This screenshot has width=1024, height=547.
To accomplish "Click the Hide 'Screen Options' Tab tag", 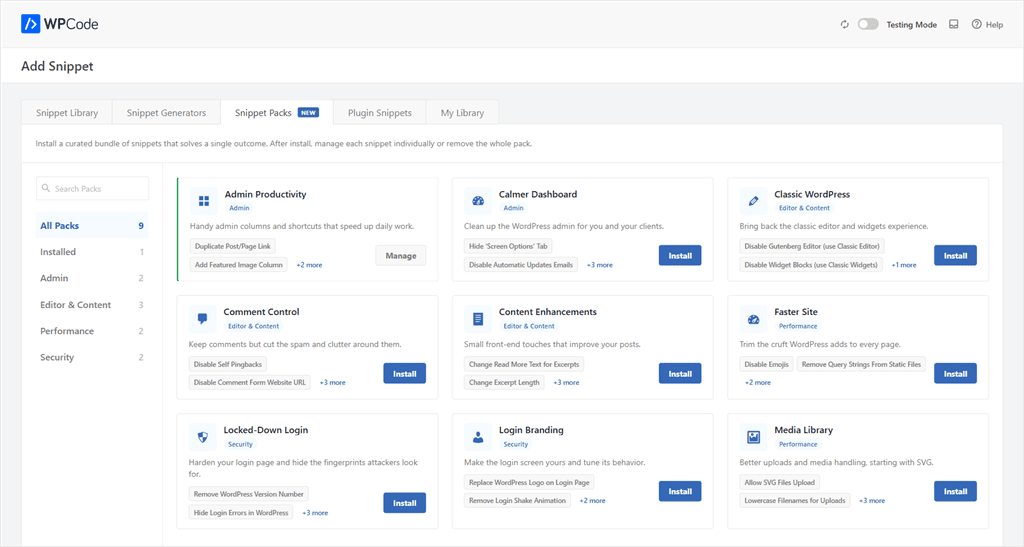I will (x=508, y=246).
